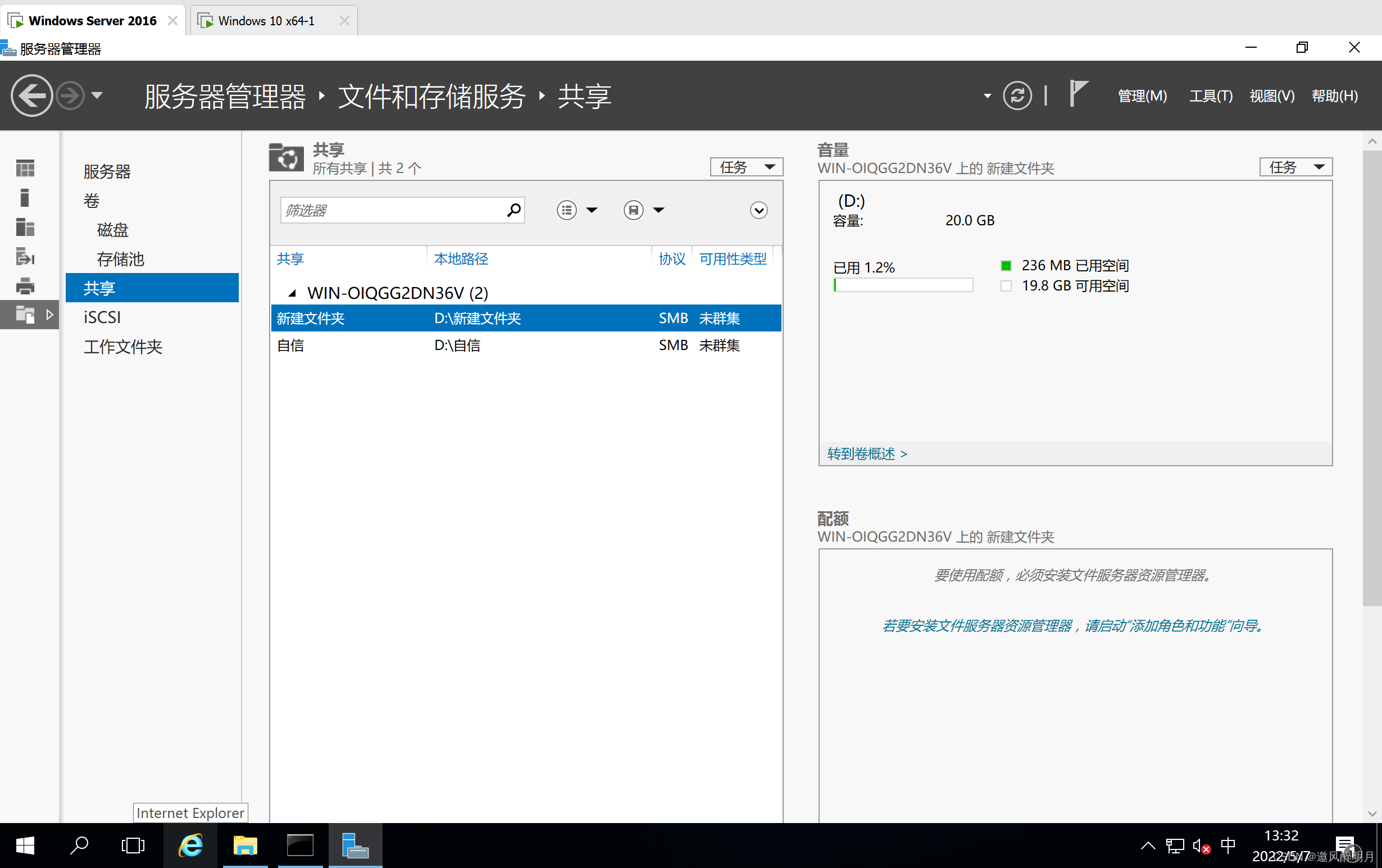Click the white 可用空间 legend swatch

click(1006, 285)
